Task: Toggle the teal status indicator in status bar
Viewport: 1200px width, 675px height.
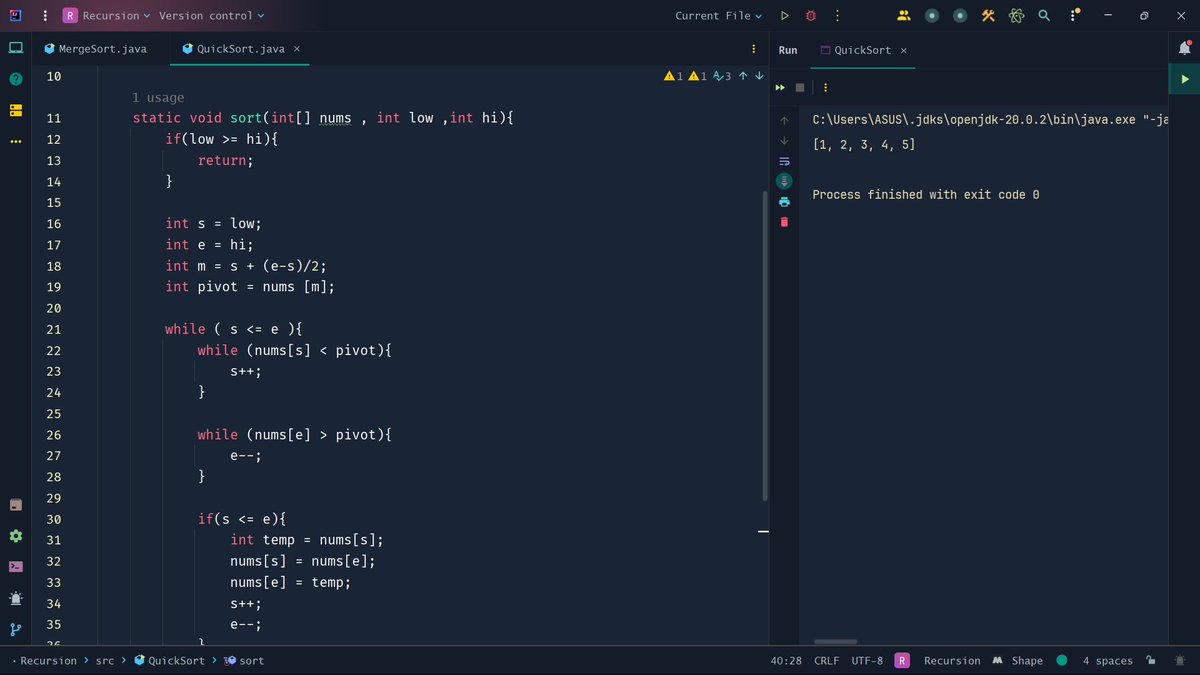Action: point(1061,660)
